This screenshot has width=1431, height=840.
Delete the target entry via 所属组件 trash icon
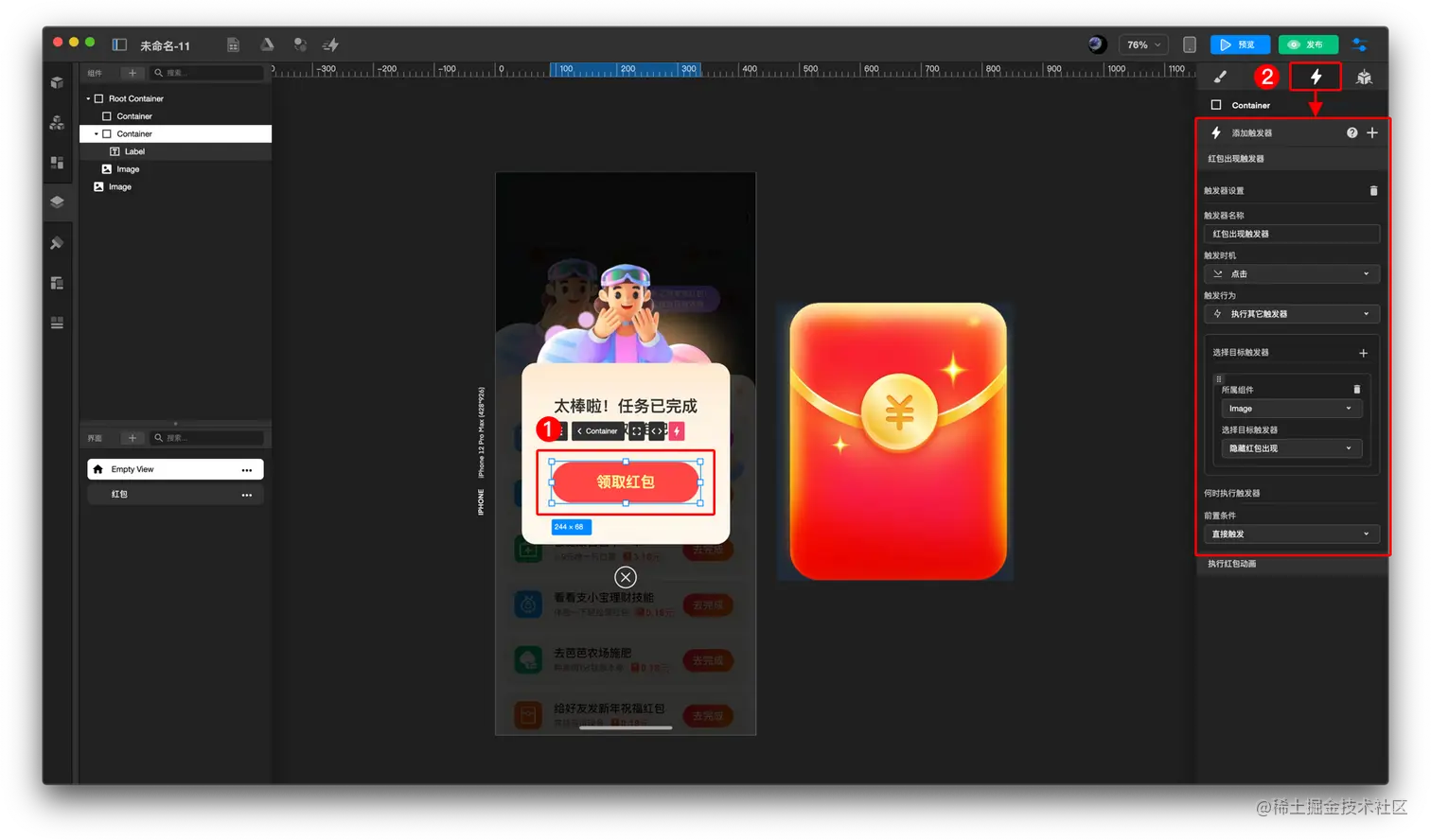pyautogui.click(x=1357, y=389)
